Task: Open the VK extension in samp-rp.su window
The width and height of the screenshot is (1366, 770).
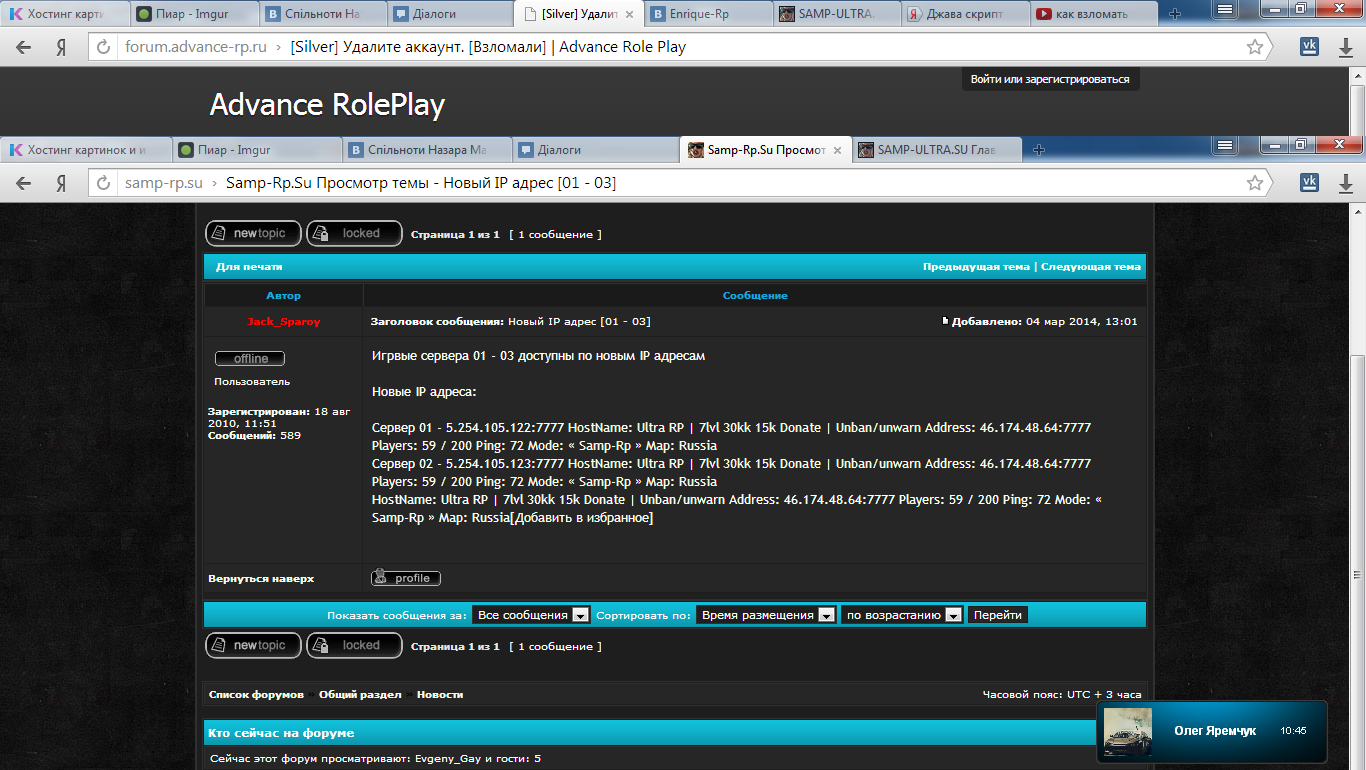Action: [x=1308, y=182]
